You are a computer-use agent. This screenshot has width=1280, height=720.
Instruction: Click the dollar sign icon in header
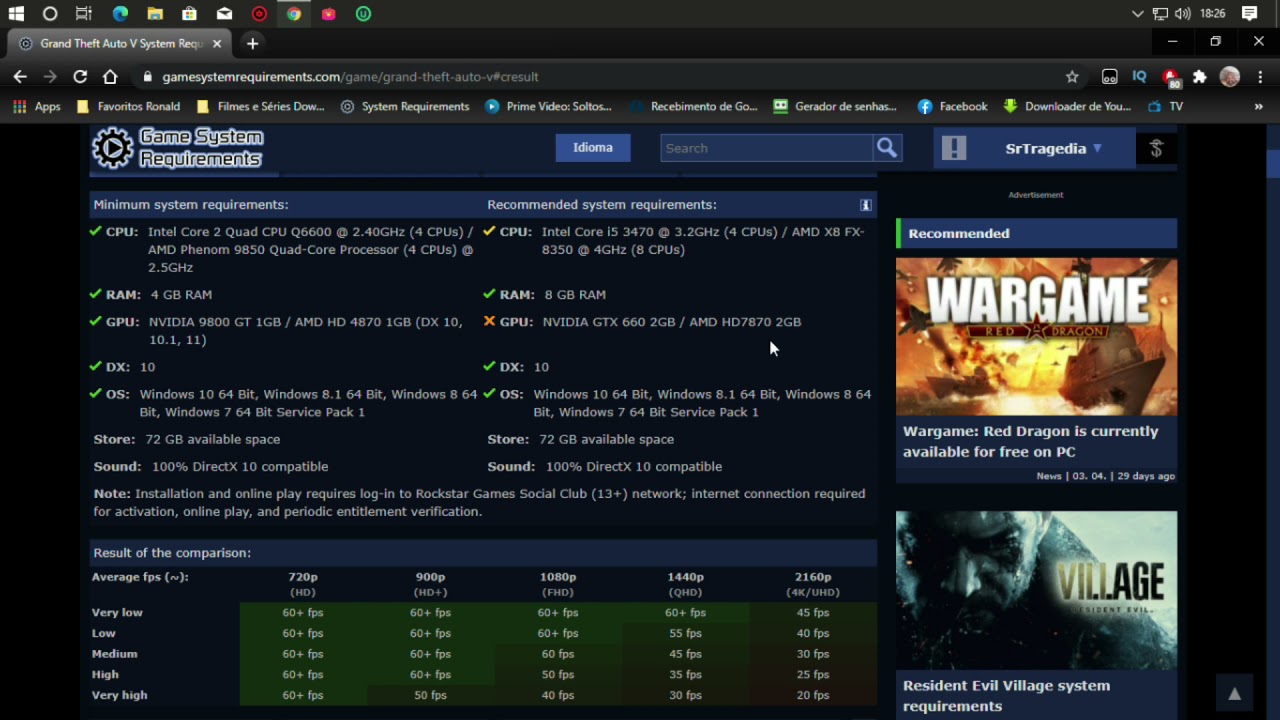tap(1156, 148)
